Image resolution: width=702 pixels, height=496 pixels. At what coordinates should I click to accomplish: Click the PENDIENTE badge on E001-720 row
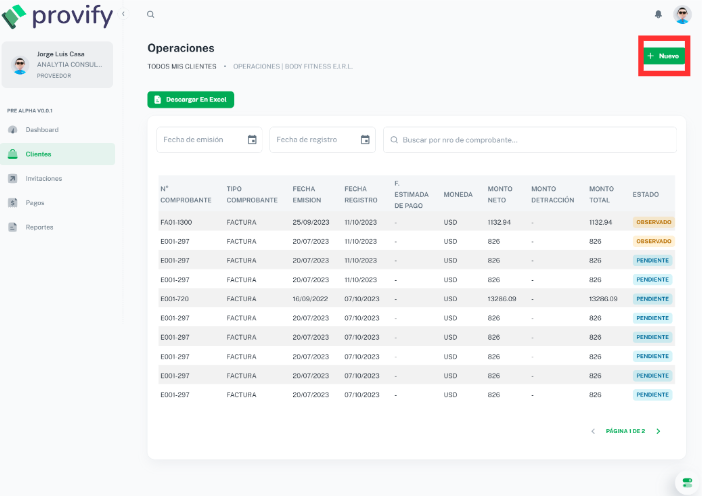point(652,299)
